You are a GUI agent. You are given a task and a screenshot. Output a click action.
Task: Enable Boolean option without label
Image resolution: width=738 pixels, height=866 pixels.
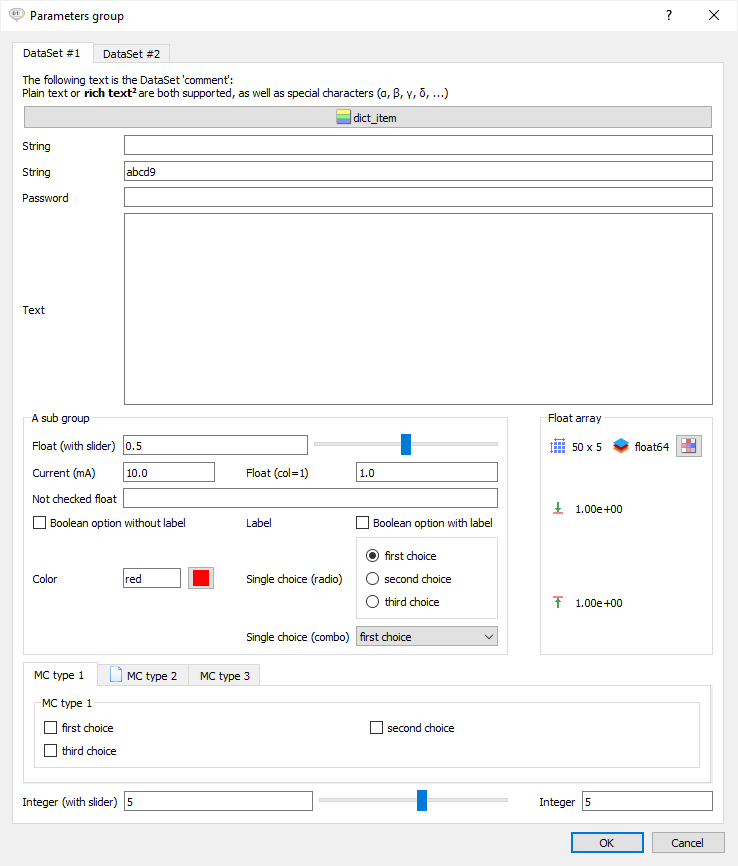[x=39, y=522]
